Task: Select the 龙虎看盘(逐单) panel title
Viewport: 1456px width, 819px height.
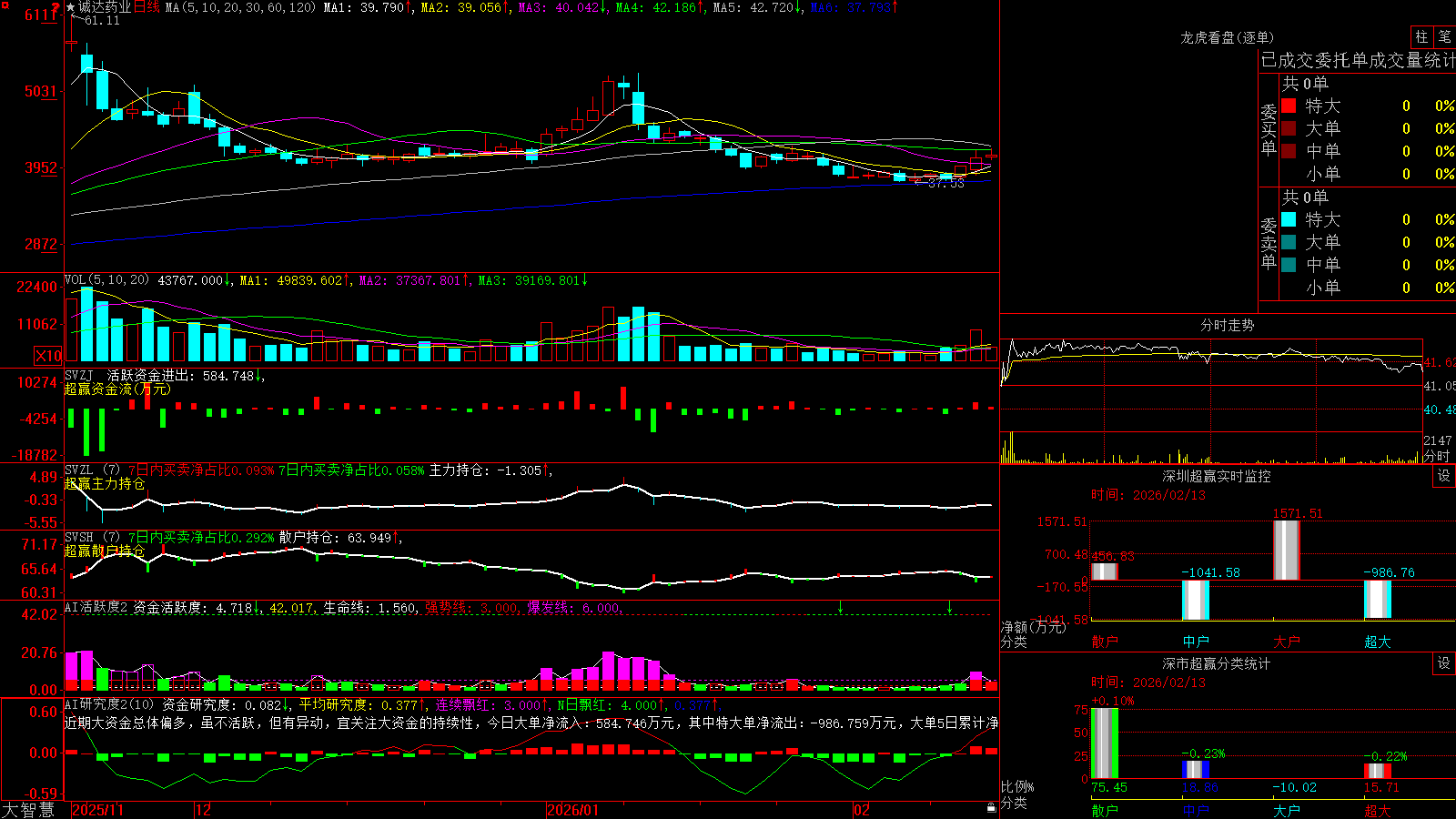Action: coord(1227,37)
